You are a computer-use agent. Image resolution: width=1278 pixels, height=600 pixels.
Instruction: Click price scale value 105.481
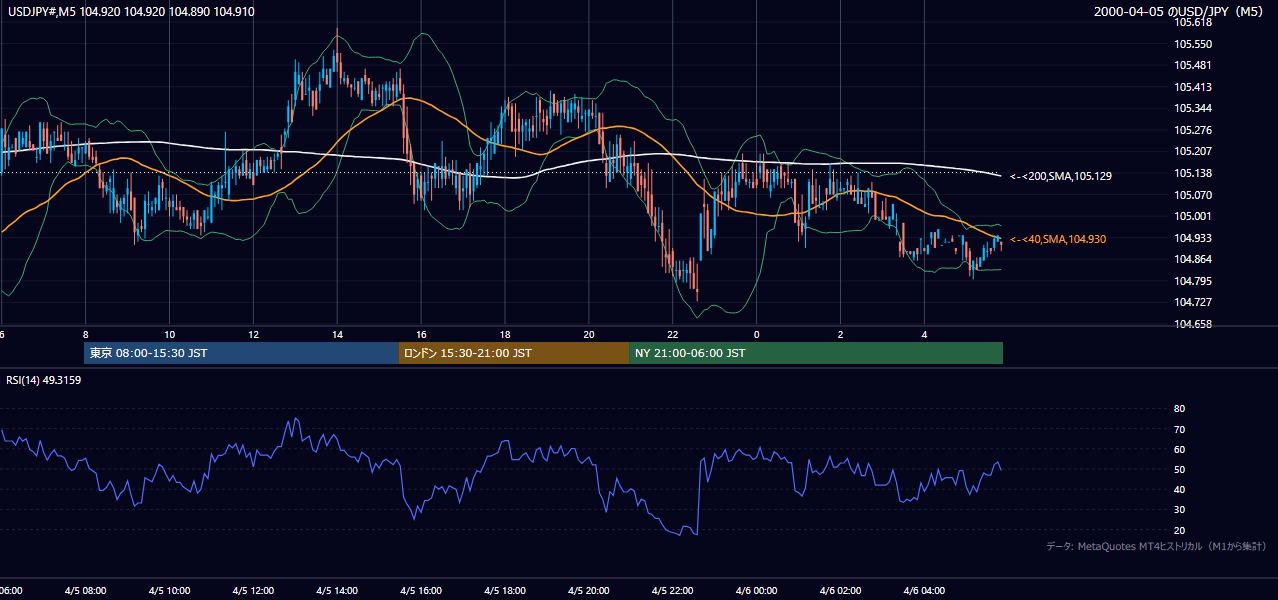tap(1192, 65)
